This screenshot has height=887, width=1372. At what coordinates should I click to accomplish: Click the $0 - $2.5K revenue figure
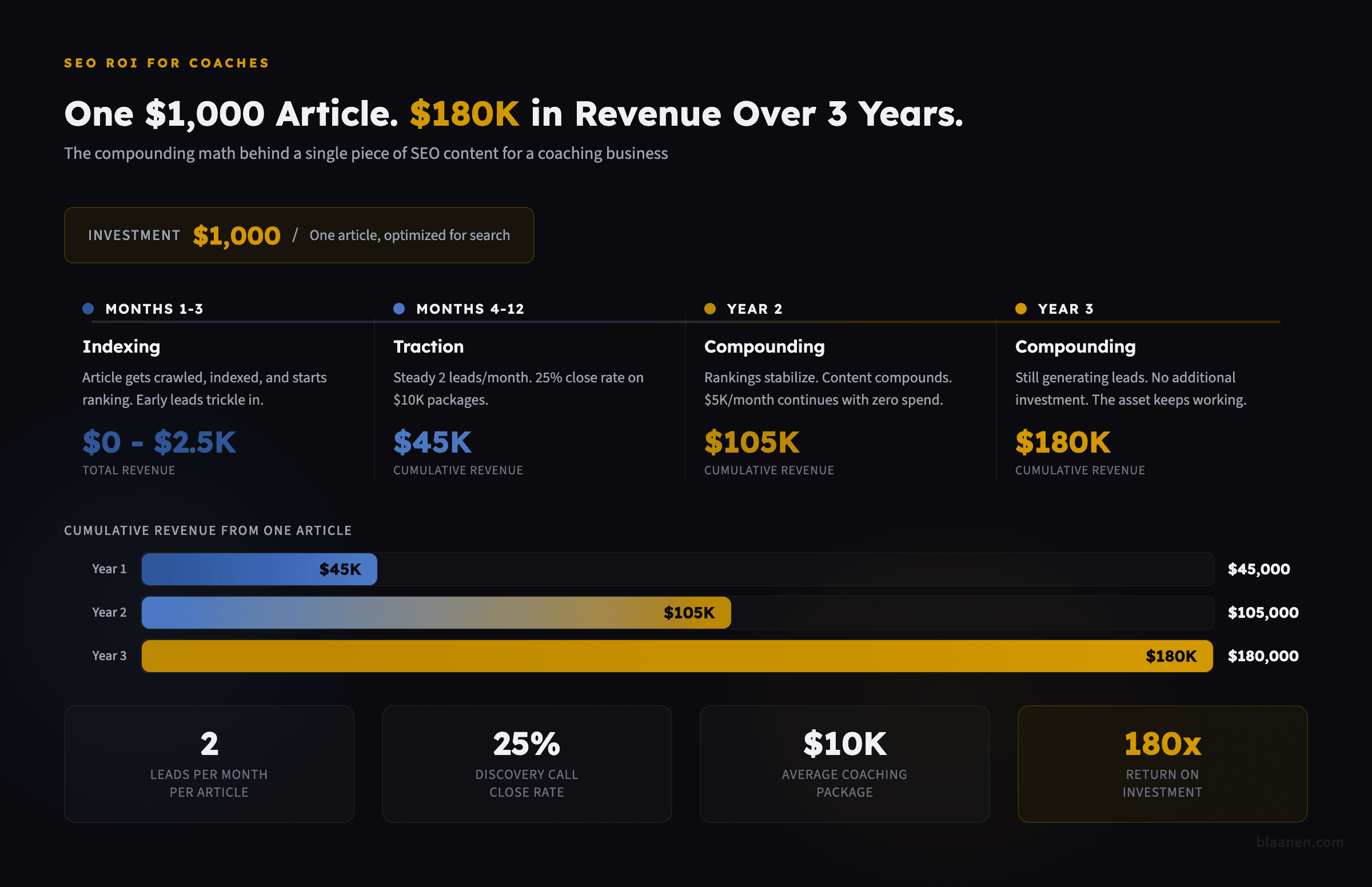[x=159, y=442]
